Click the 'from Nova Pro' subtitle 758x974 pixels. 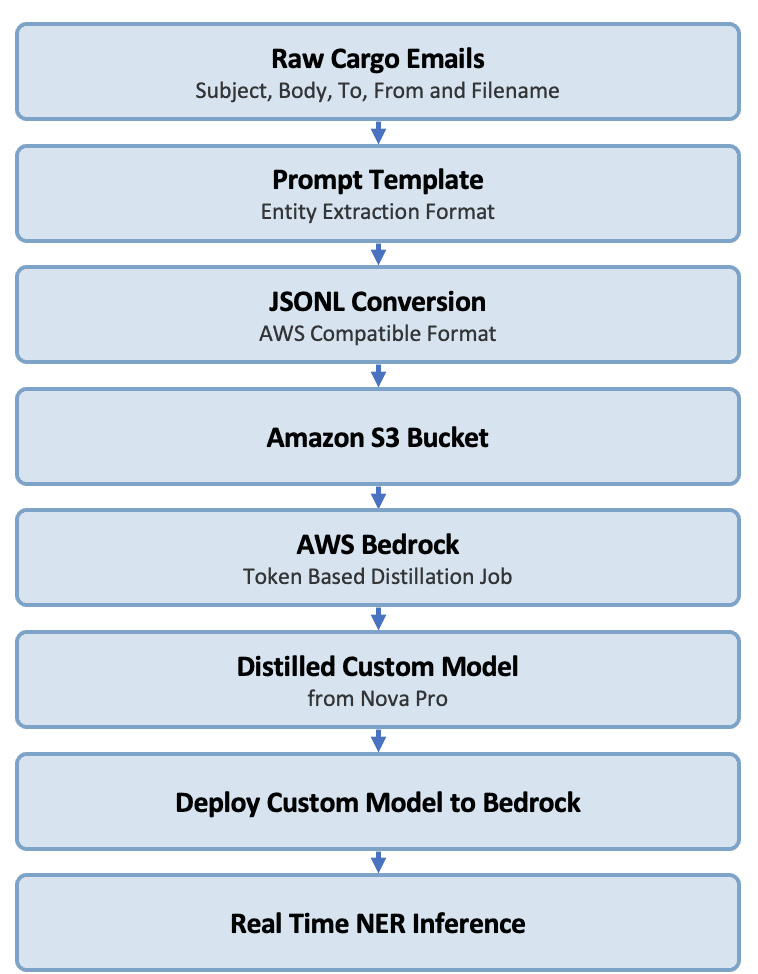[377, 699]
